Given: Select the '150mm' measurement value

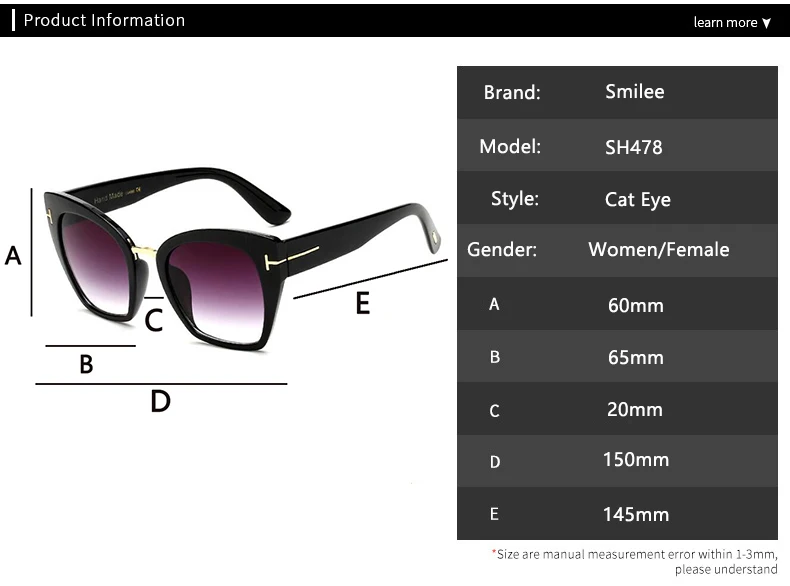Looking at the screenshot, I should 636,460.
